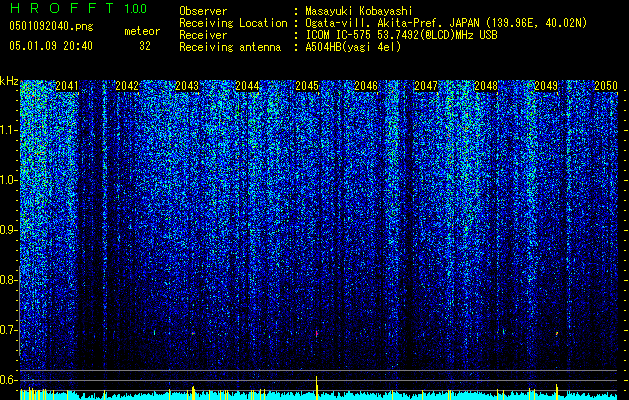Image resolution: width=629 pixels, height=400 pixels.
Task: Click the 0.8 frequency axis label
Action: coord(8,280)
